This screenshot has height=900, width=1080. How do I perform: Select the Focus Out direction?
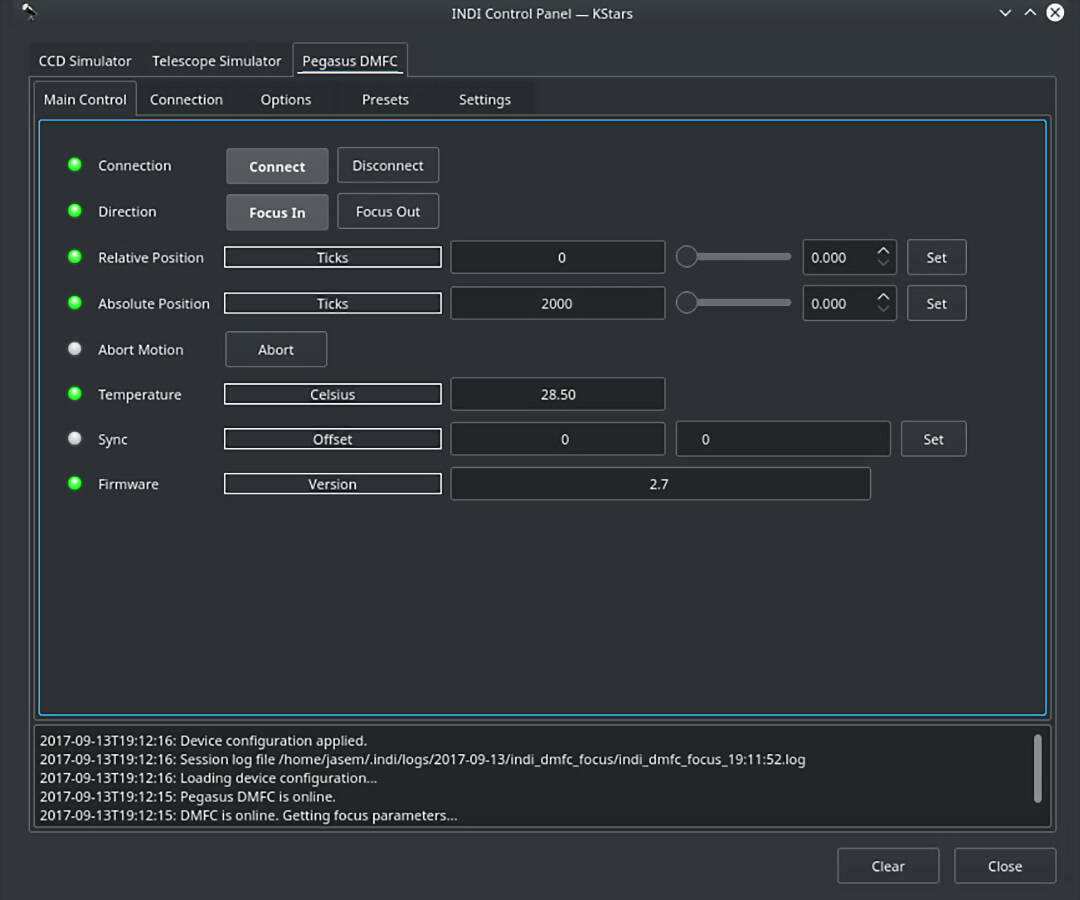click(x=388, y=212)
